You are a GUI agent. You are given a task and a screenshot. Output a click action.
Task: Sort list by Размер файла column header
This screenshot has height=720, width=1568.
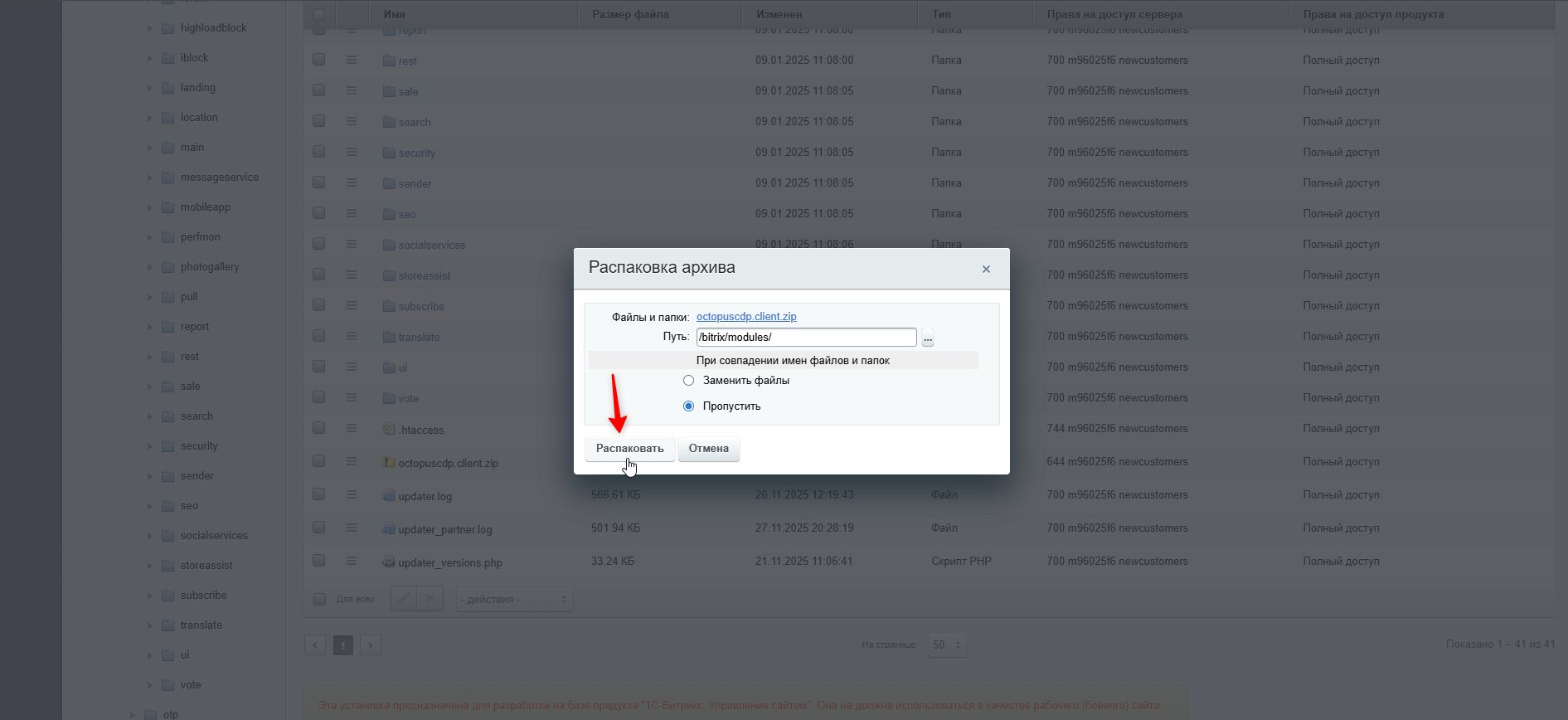(630, 14)
